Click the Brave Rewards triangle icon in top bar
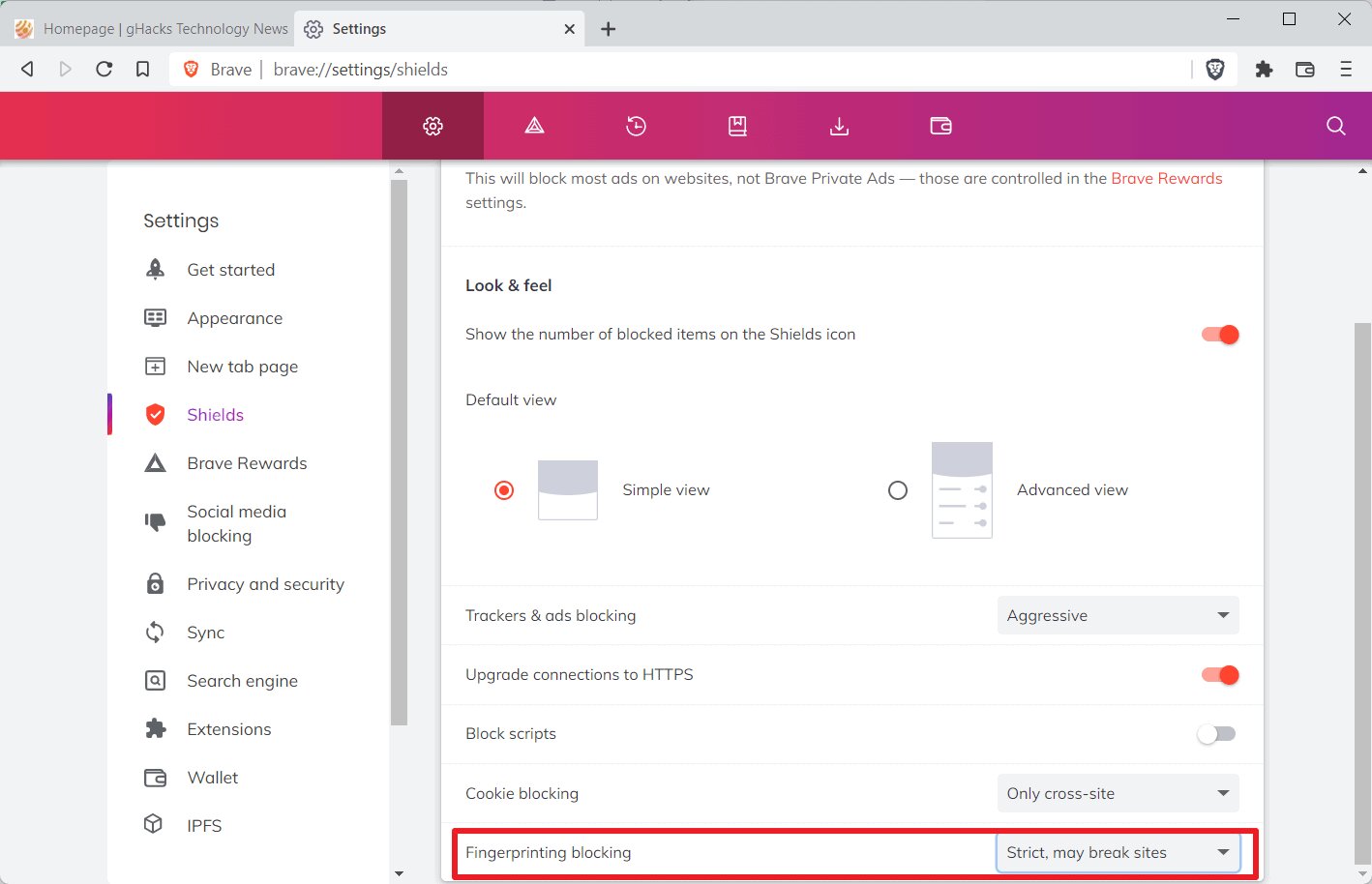This screenshot has width=1372, height=884. 534,126
